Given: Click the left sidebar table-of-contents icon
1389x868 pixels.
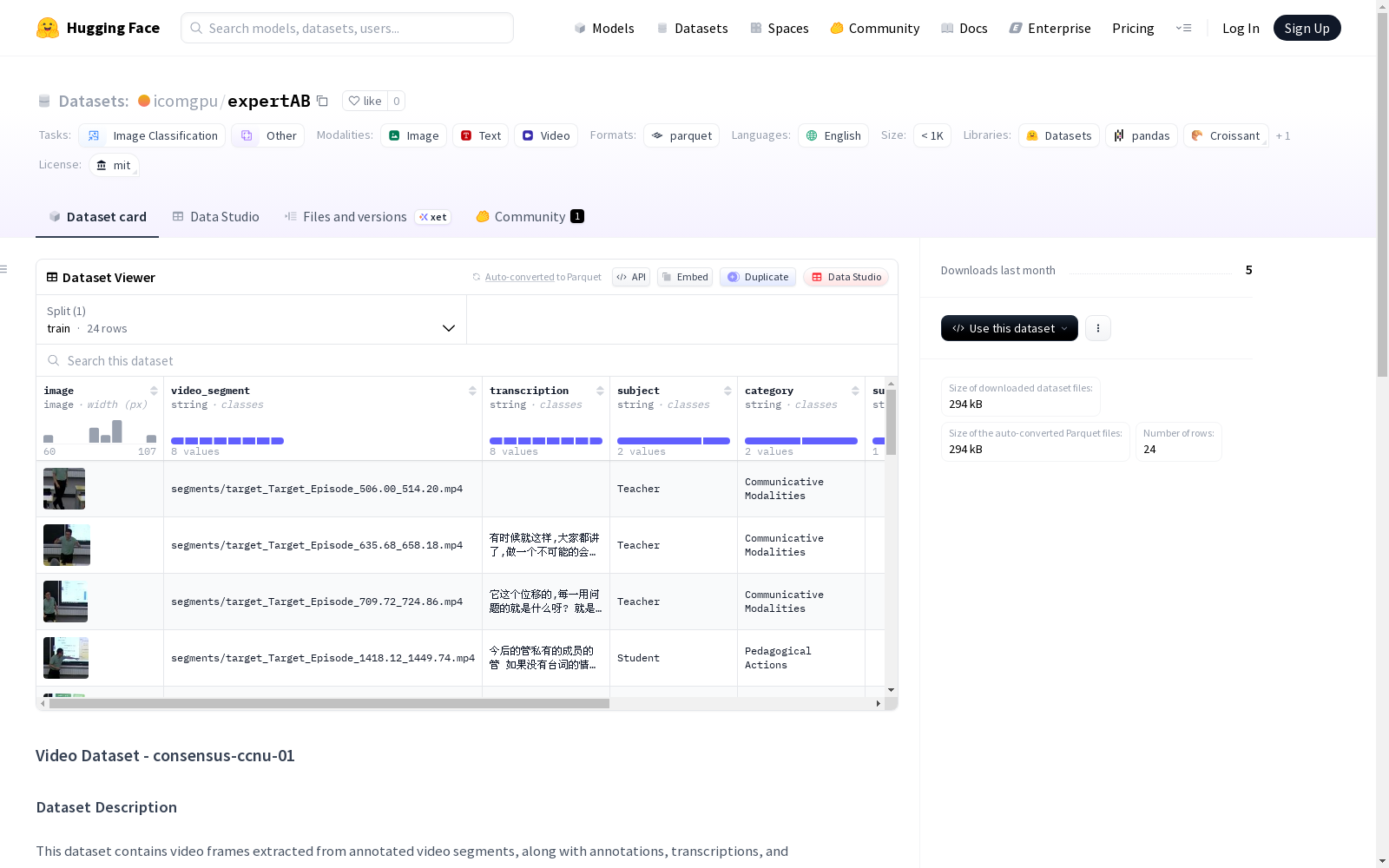Looking at the screenshot, I should [x=3, y=269].
